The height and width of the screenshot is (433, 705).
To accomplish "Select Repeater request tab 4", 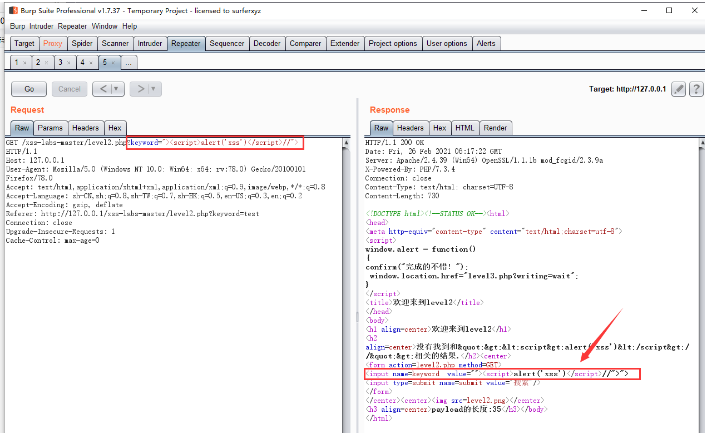I will pos(82,62).
